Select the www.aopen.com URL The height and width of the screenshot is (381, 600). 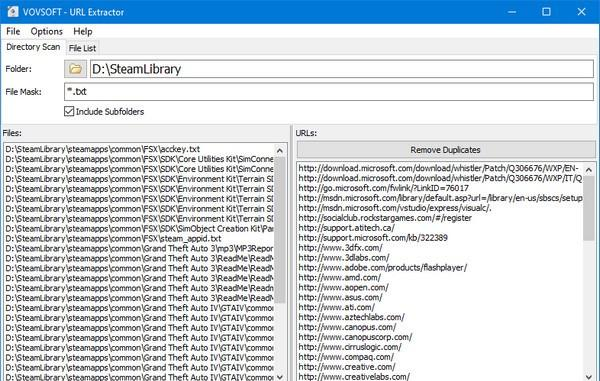pos(343,288)
